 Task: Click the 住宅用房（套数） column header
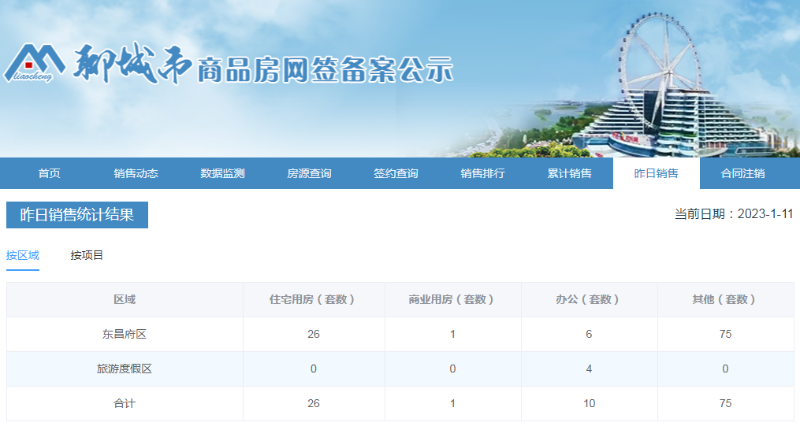pyautogui.click(x=313, y=299)
